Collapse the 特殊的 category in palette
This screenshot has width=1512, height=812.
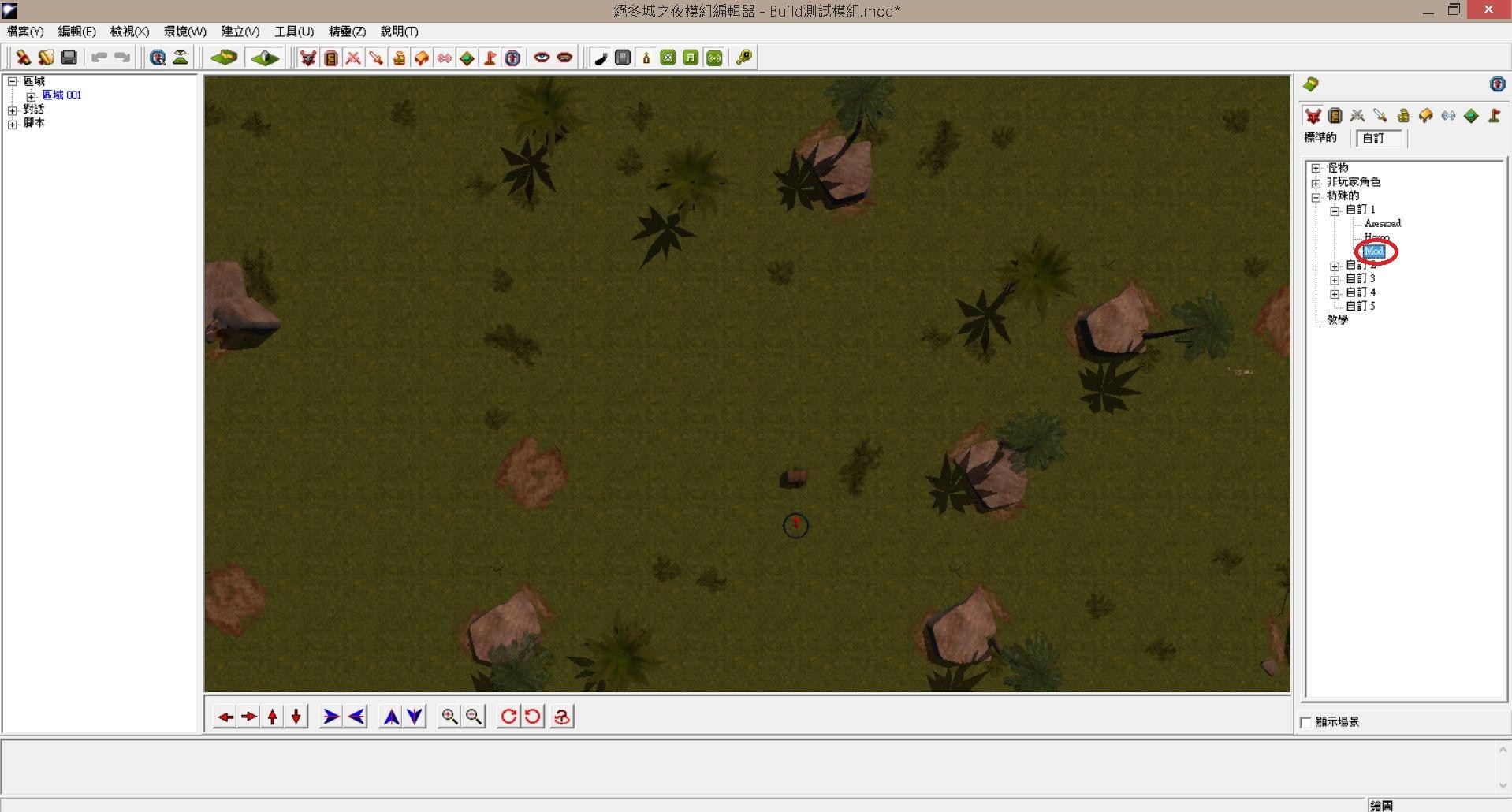point(1316,197)
